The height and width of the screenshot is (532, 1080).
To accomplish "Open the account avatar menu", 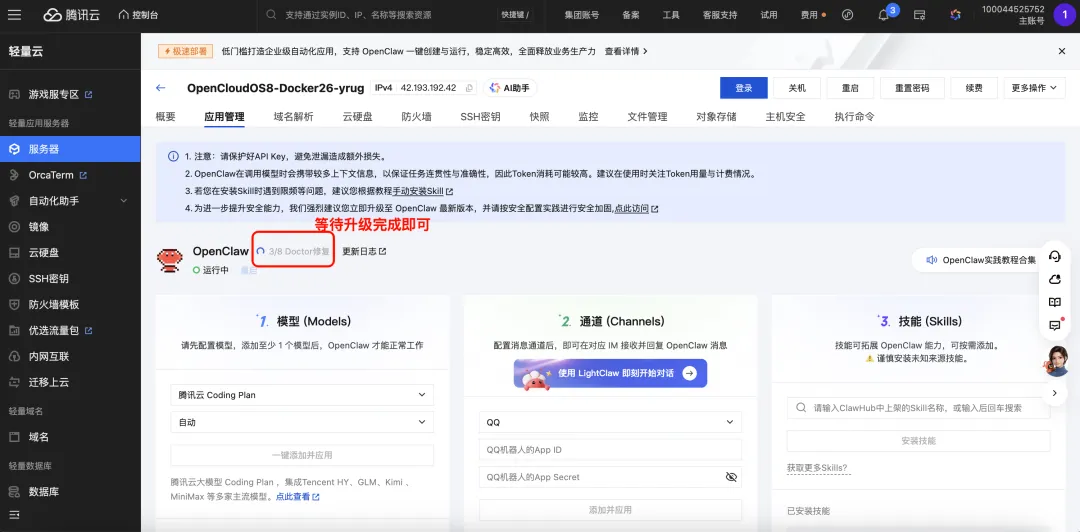I will [1065, 14].
